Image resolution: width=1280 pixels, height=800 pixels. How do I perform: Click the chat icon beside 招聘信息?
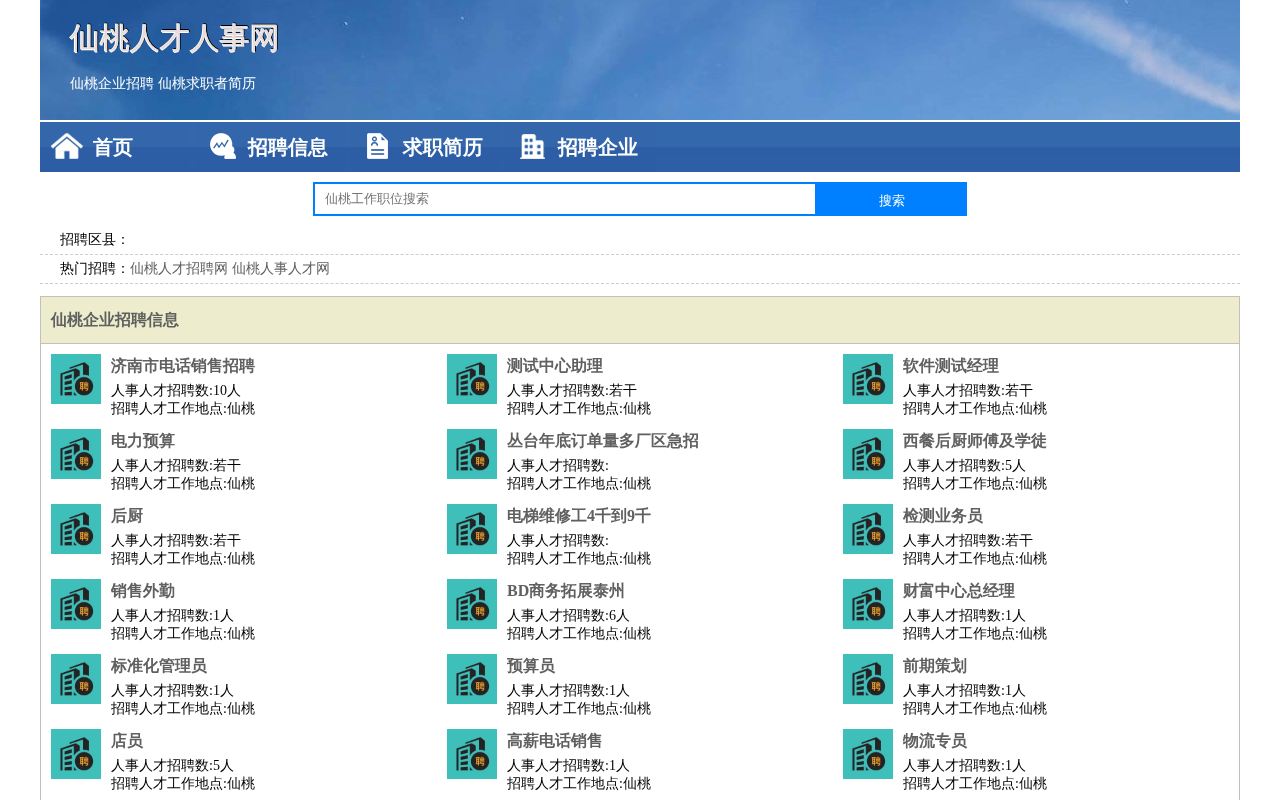(x=222, y=147)
